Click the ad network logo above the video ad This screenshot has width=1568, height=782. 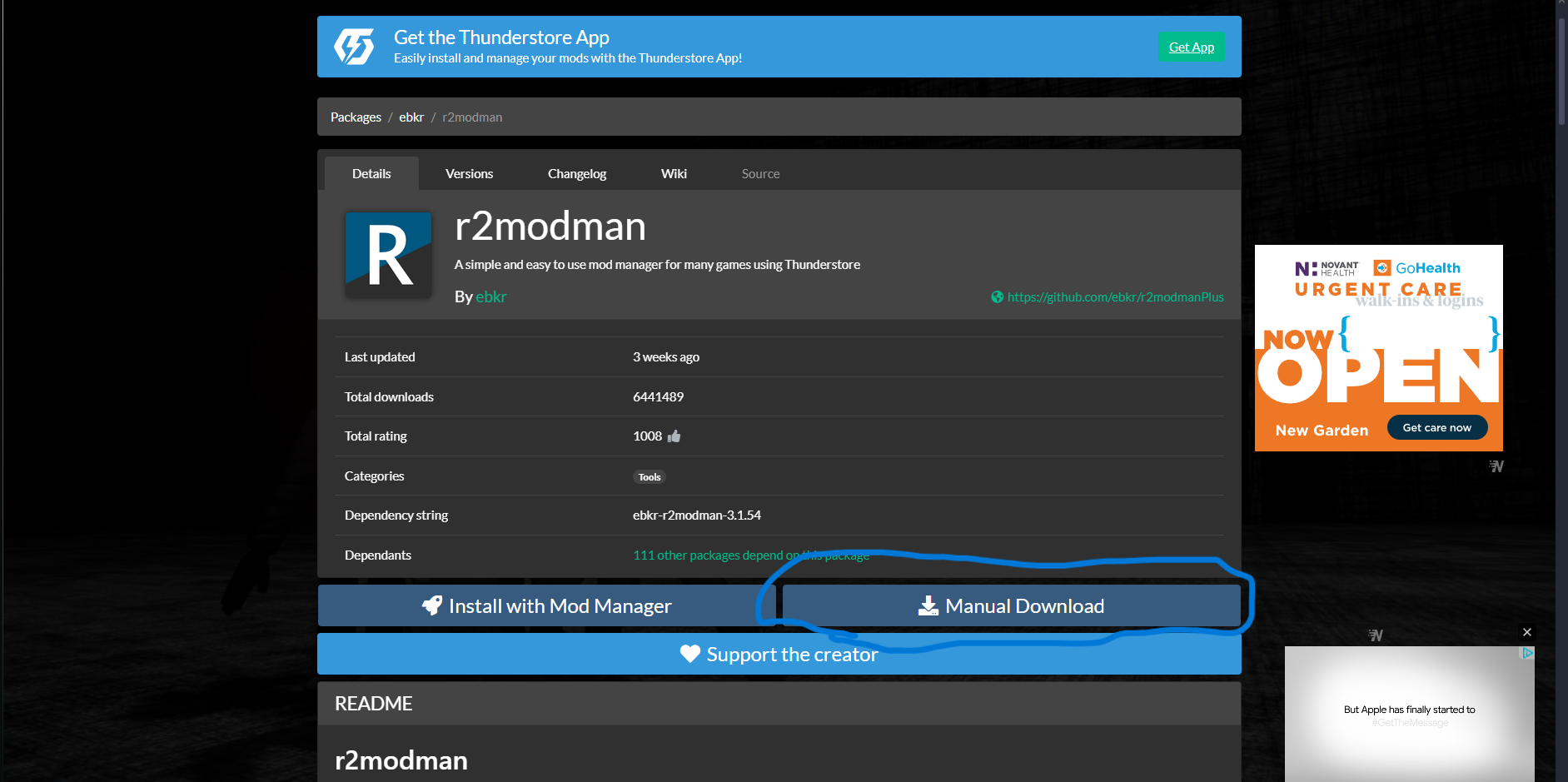click(x=1376, y=635)
